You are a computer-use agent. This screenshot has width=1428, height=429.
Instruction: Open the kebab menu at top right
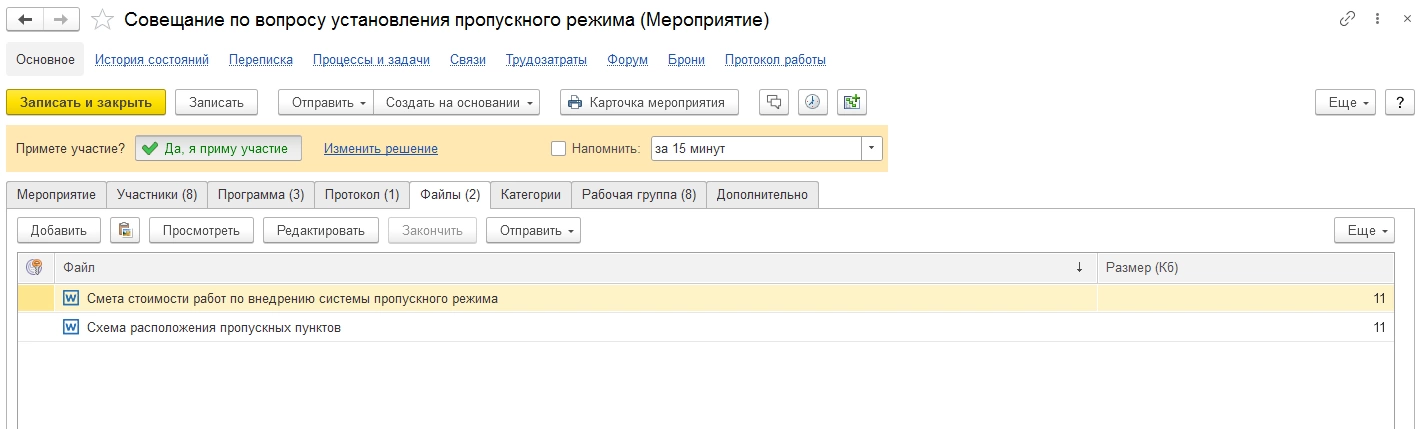(1378, 20)
